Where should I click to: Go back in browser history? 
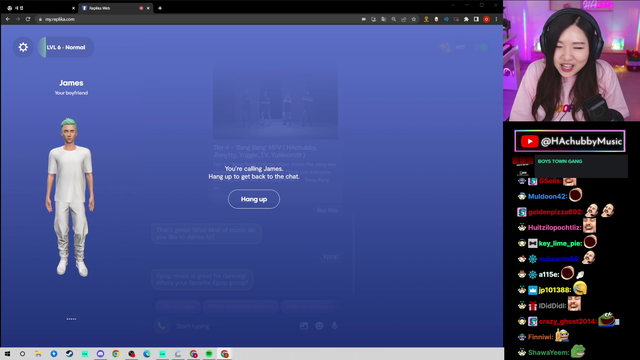8,19
